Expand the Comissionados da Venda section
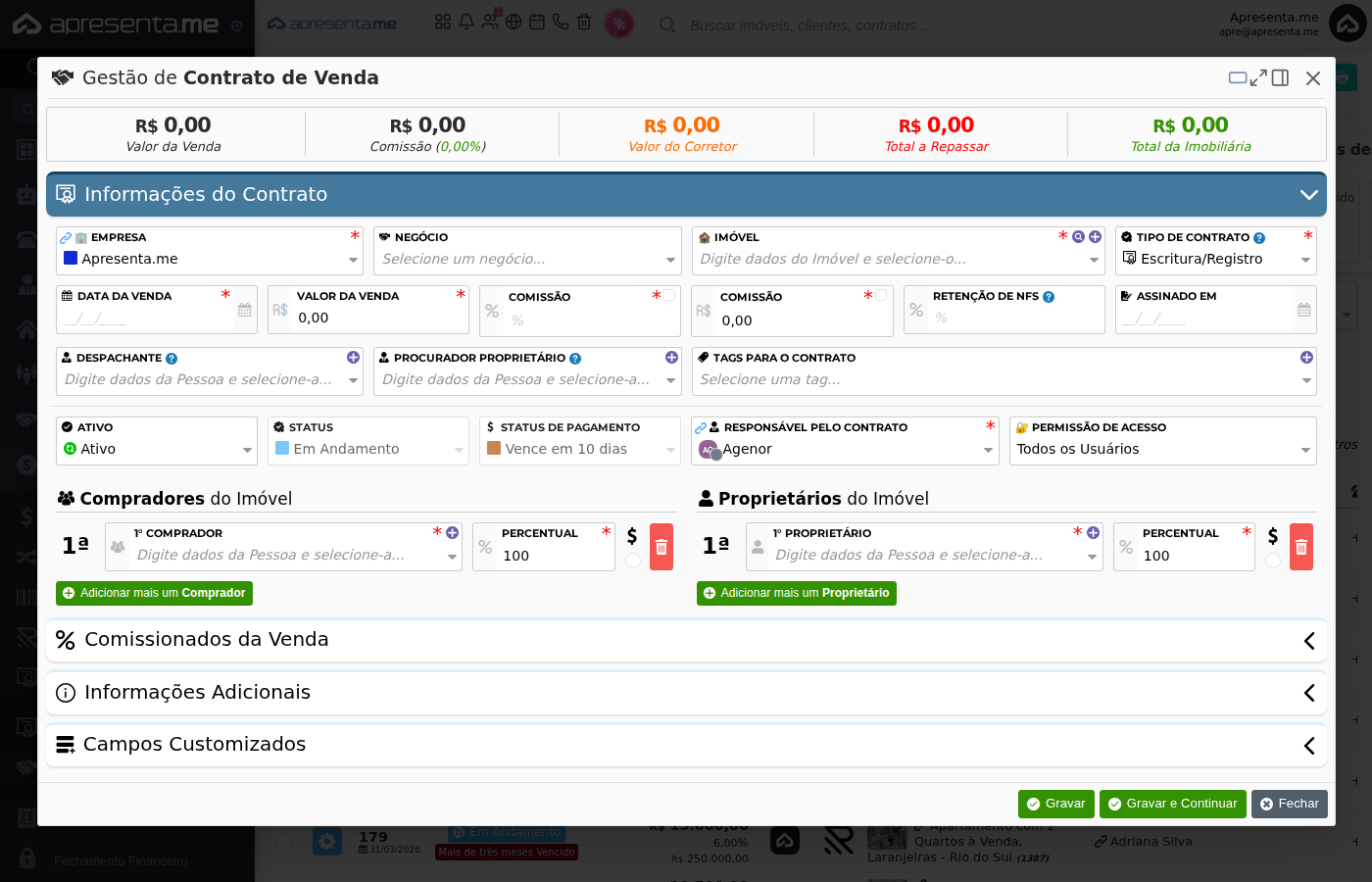 point(686,640)
